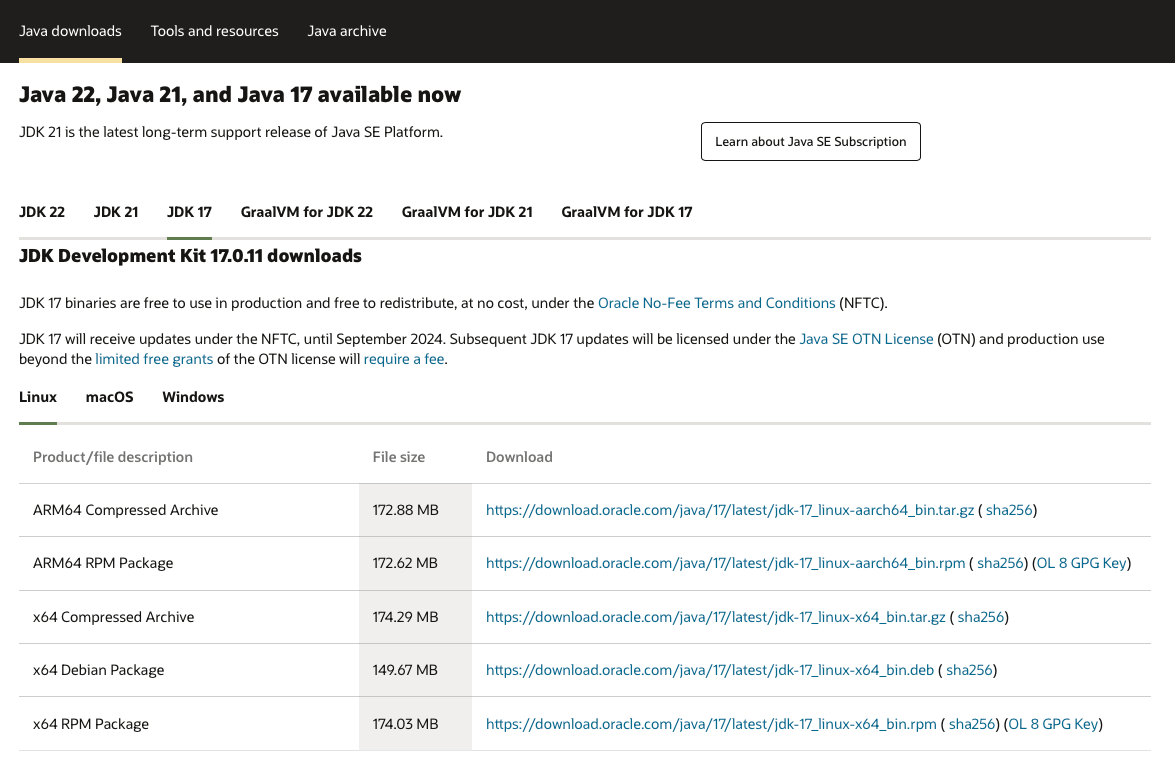Download the linux-x64 tar.gz archive link

[716, 617]
